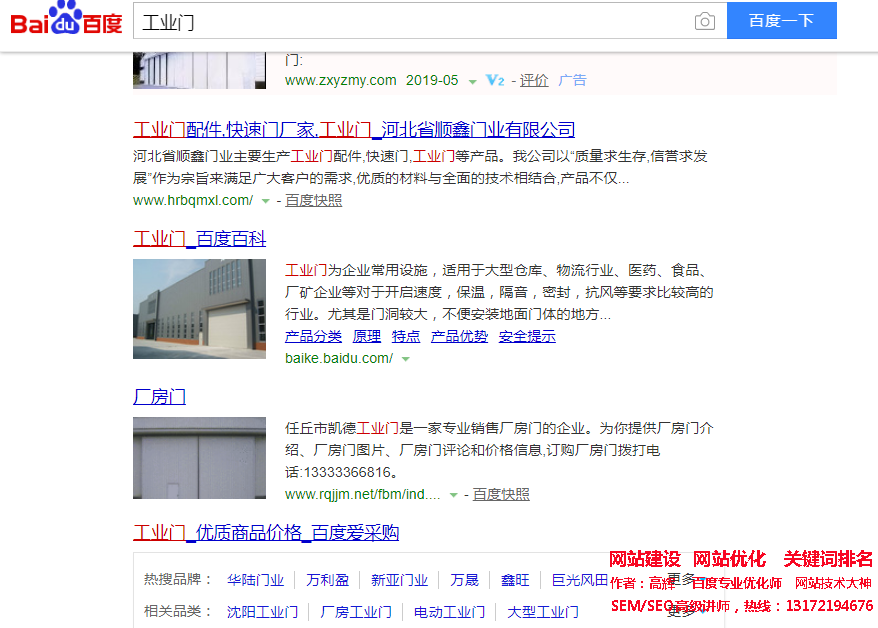The image size is (878, 628).
Task: Click the 百度一下 search button
Action: [x=781, y=21]
